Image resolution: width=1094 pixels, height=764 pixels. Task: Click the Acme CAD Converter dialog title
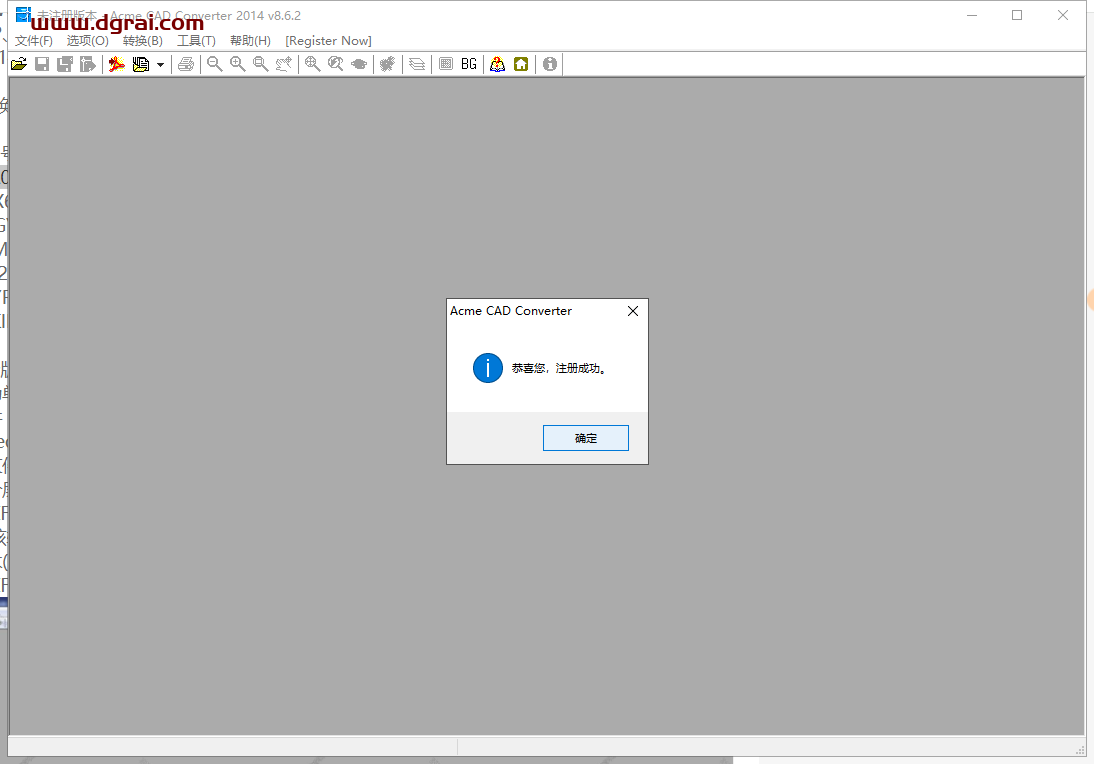[511, 311]
